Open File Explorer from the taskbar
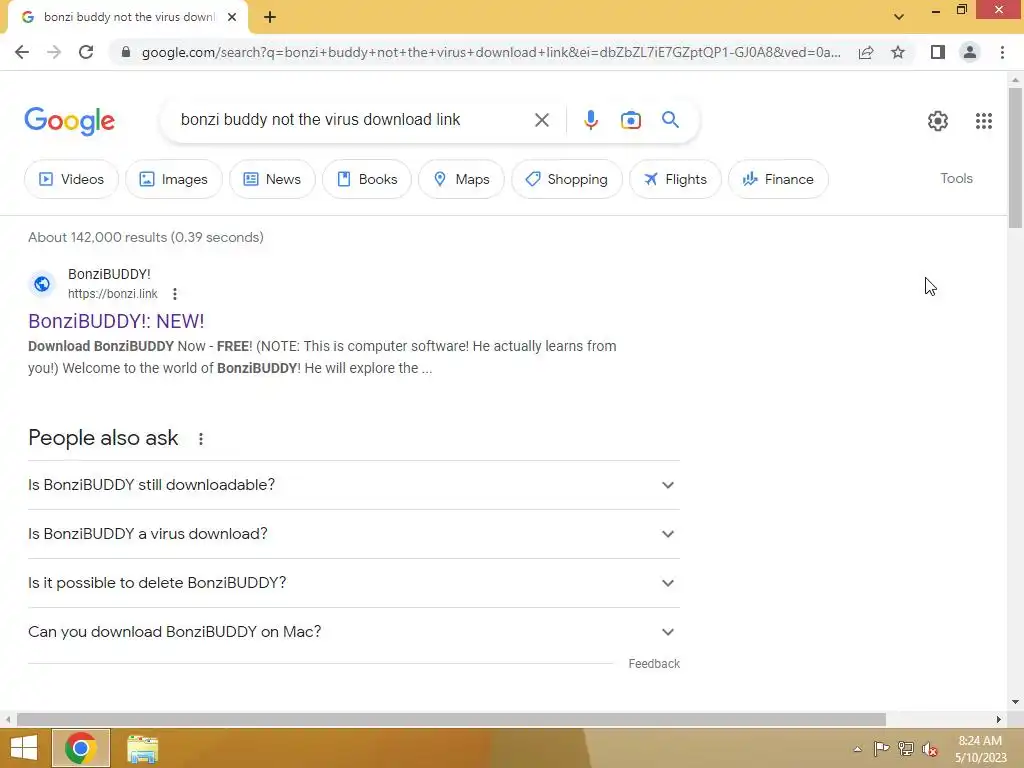This screenshot has width=1024, height=768. [x=142, y=748]
